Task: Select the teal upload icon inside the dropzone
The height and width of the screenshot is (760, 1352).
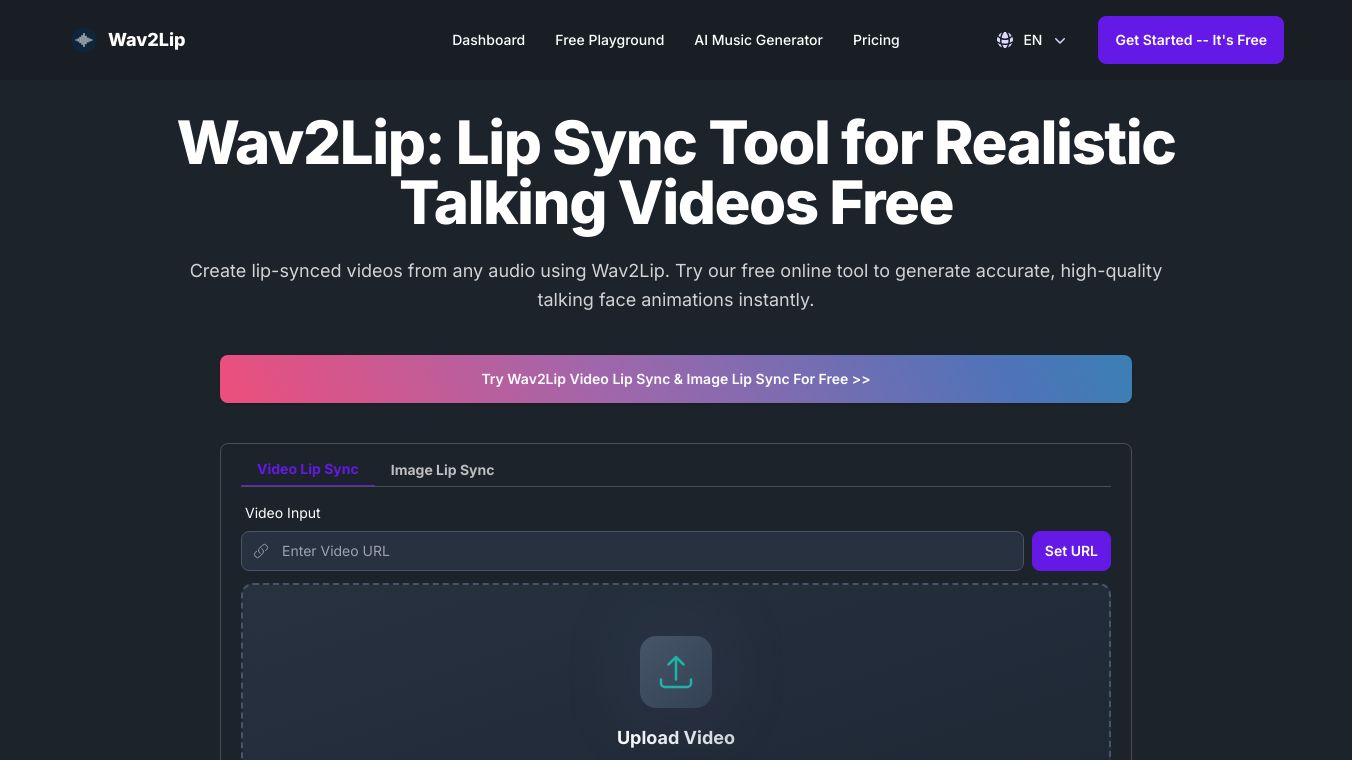Action: [x=675, y=671]
